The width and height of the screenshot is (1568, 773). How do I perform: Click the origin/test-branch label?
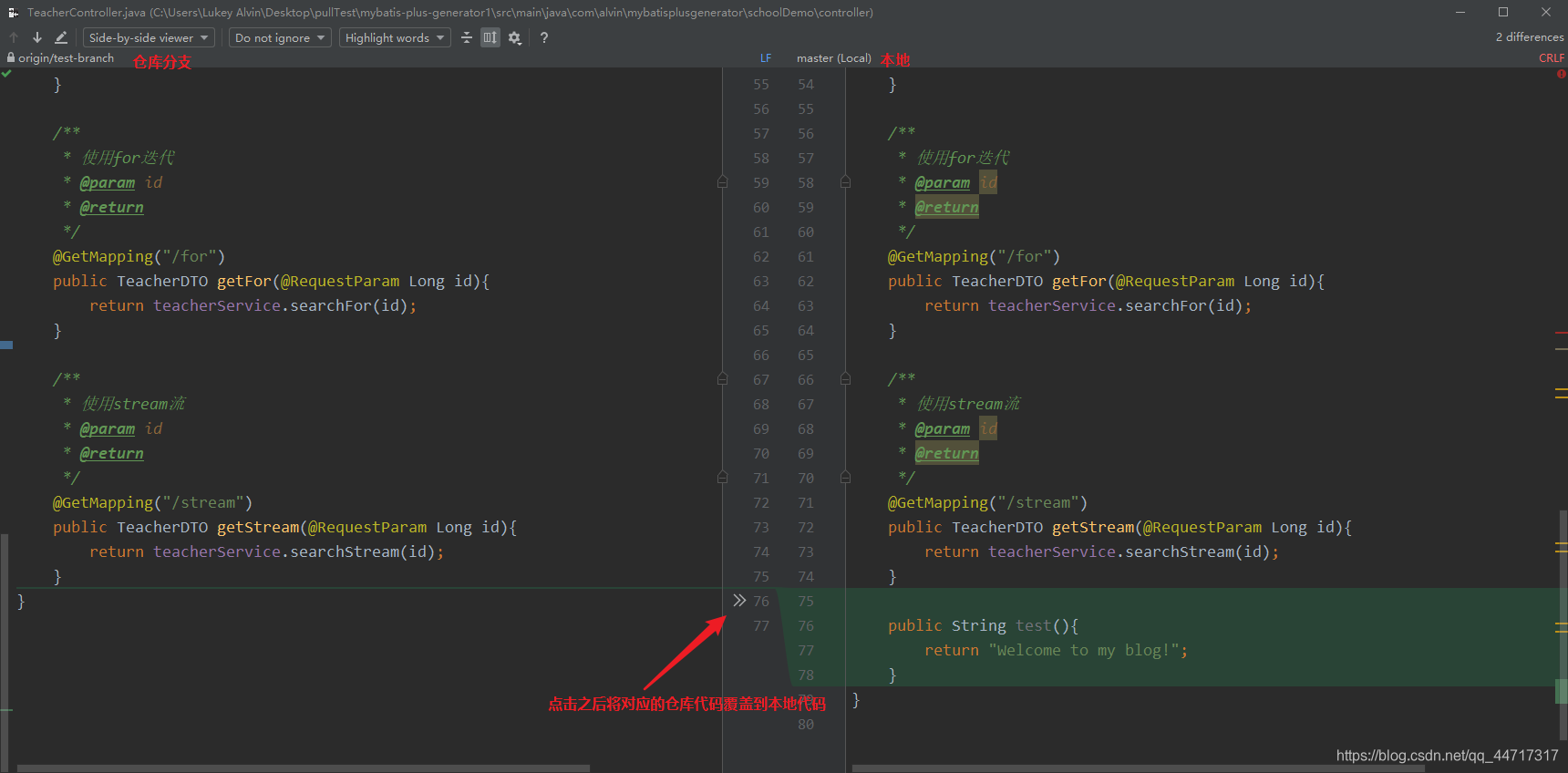67,57
